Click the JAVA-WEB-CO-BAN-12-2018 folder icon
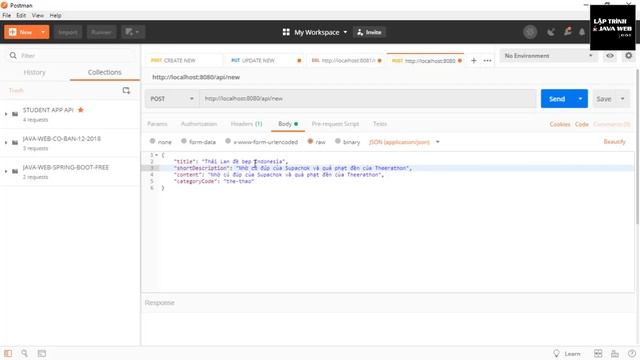The image size is (640, 360). [15, 142]
